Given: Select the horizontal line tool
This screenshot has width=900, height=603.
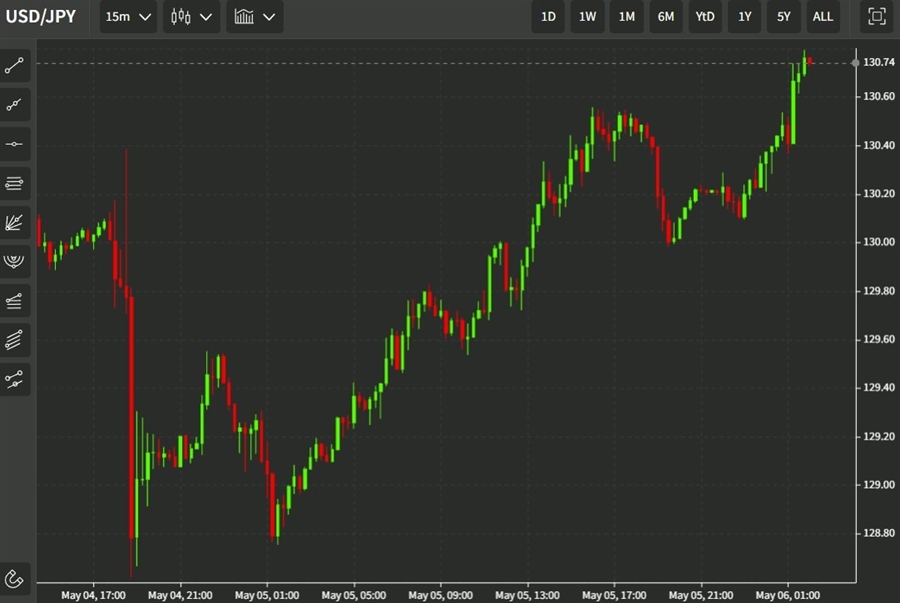Looking at the screenshot, I should (x=15, y=144).
